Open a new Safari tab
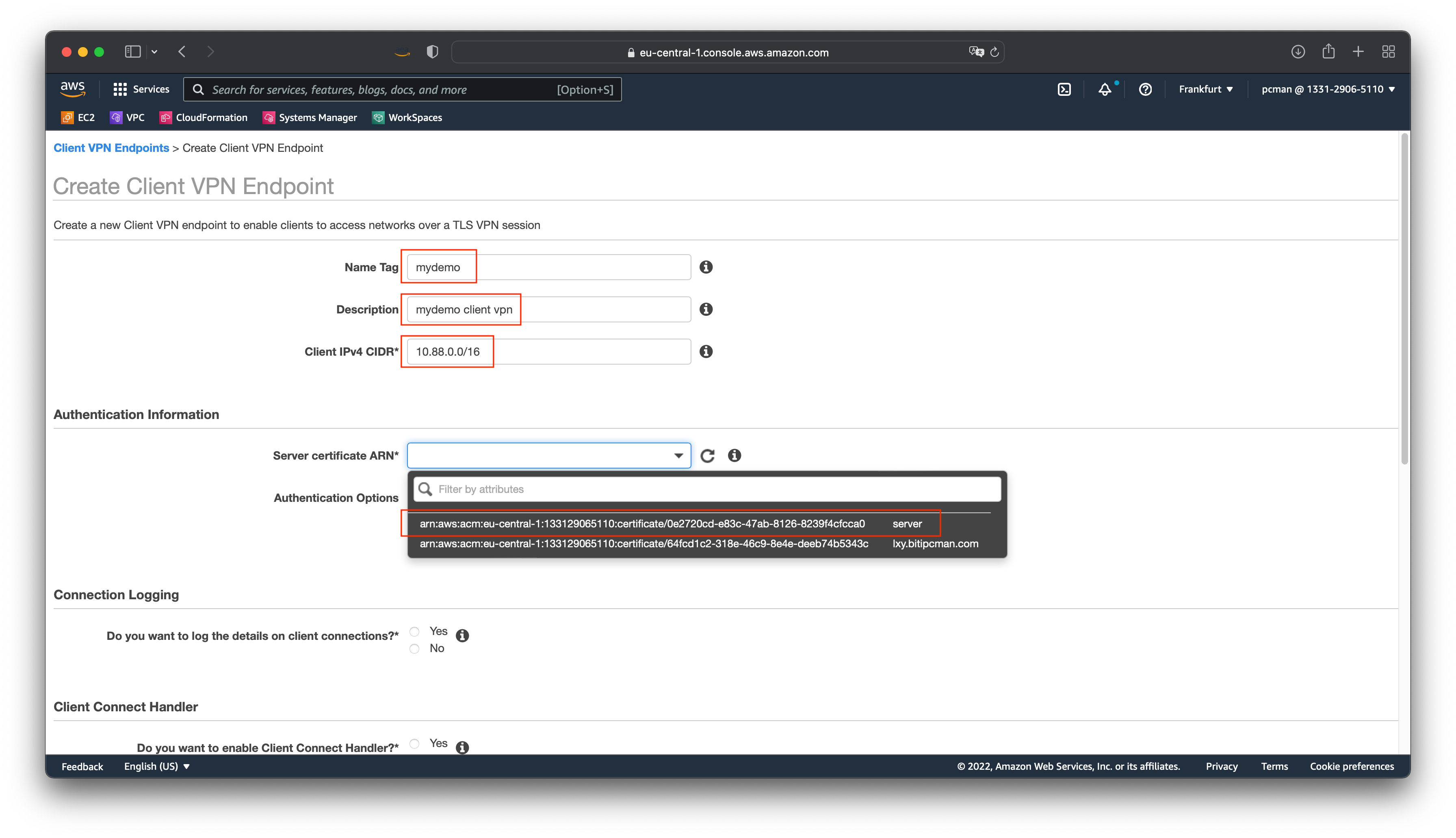This screenshot has height=838, width=1456. (1358, 52)
